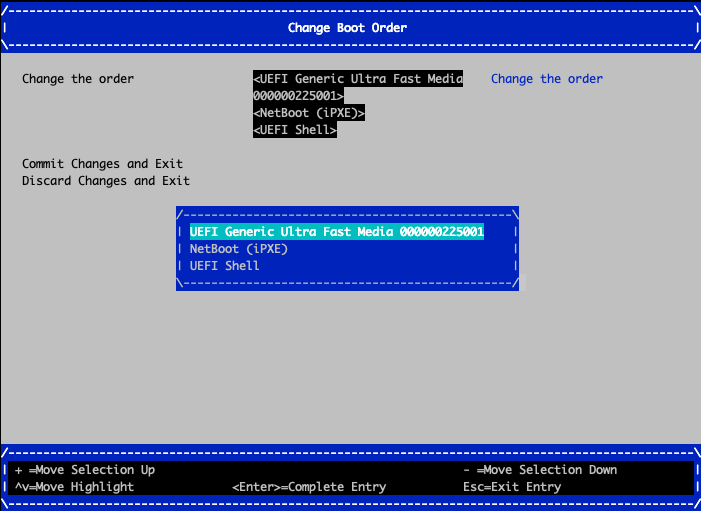Image resolution: width=701 pixels, height=511 pixels.
Task: Click the blue footer bar's bottom border
Action: 350,503
